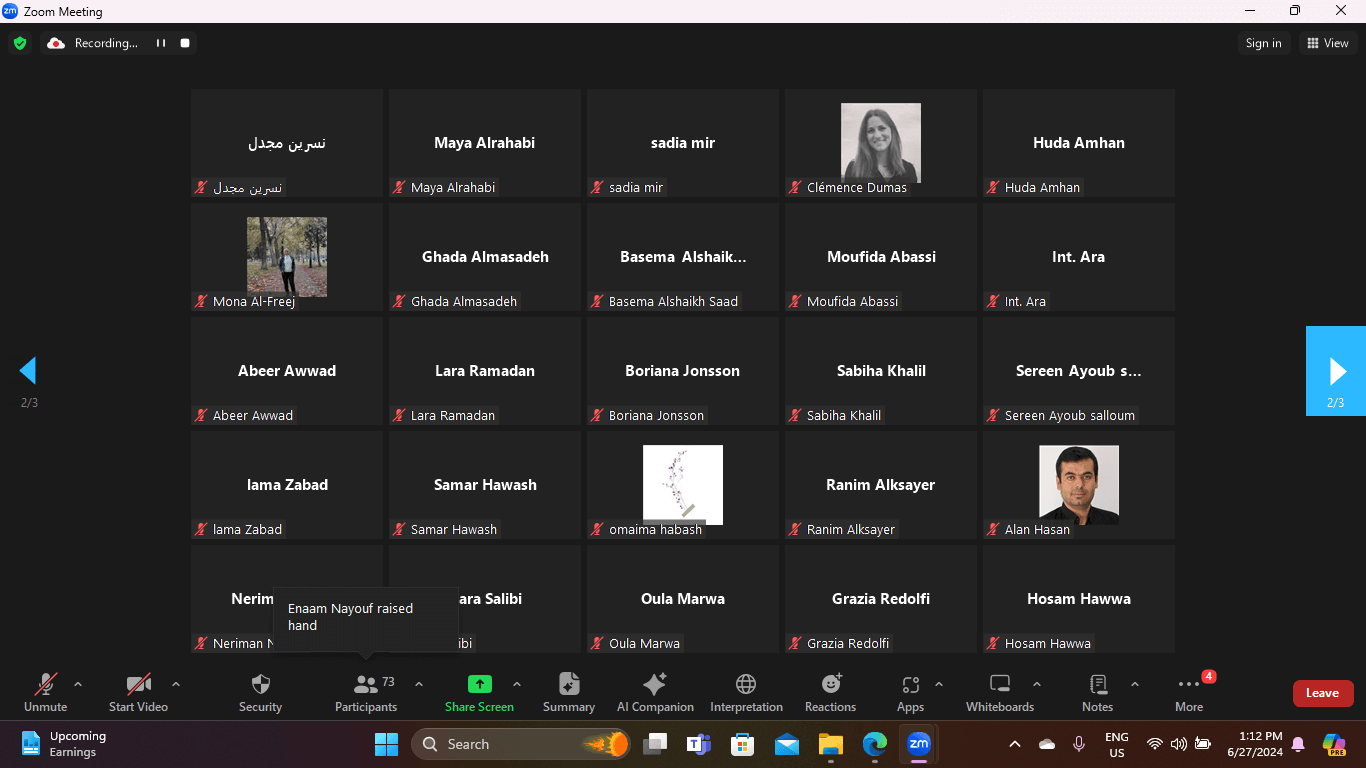1366x768 pixels.
Task: Click the red Leave button
Action: [x=1322, y=693]
